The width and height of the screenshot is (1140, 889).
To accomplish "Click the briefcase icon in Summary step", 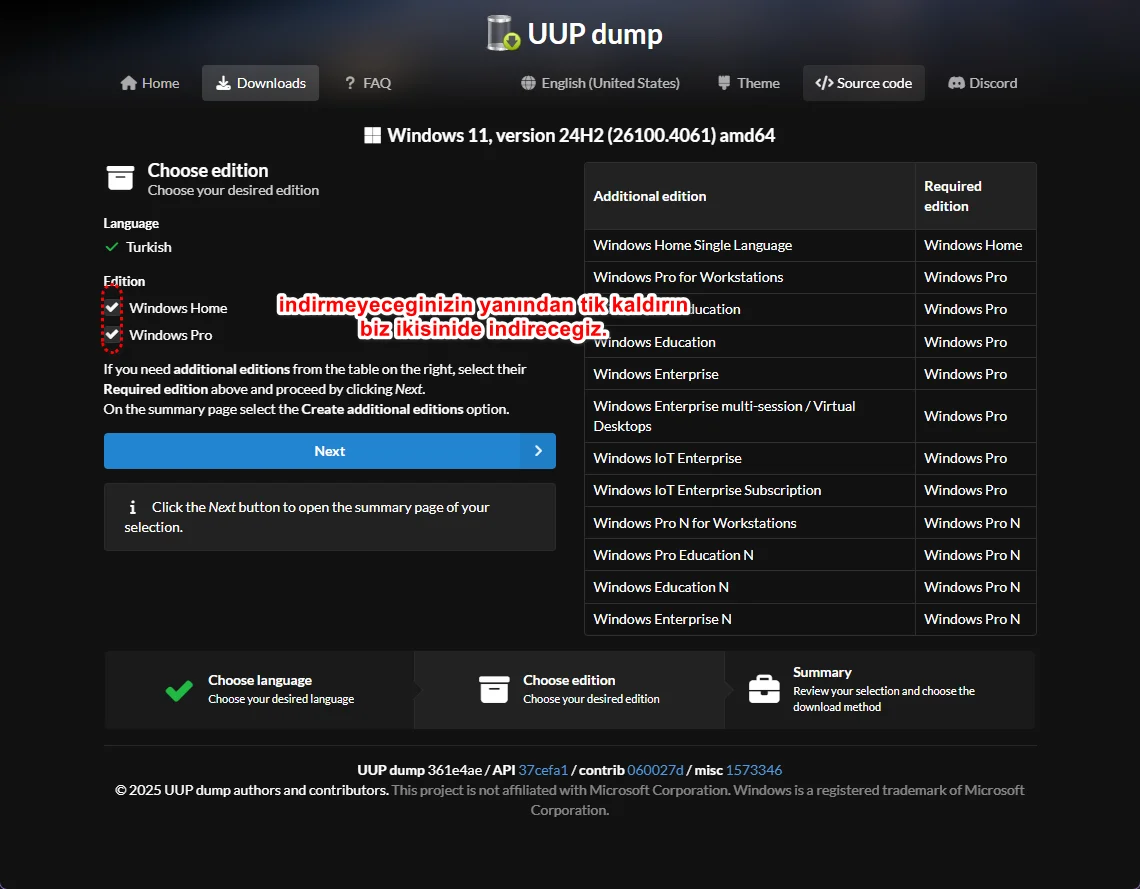I will (764, 689).
